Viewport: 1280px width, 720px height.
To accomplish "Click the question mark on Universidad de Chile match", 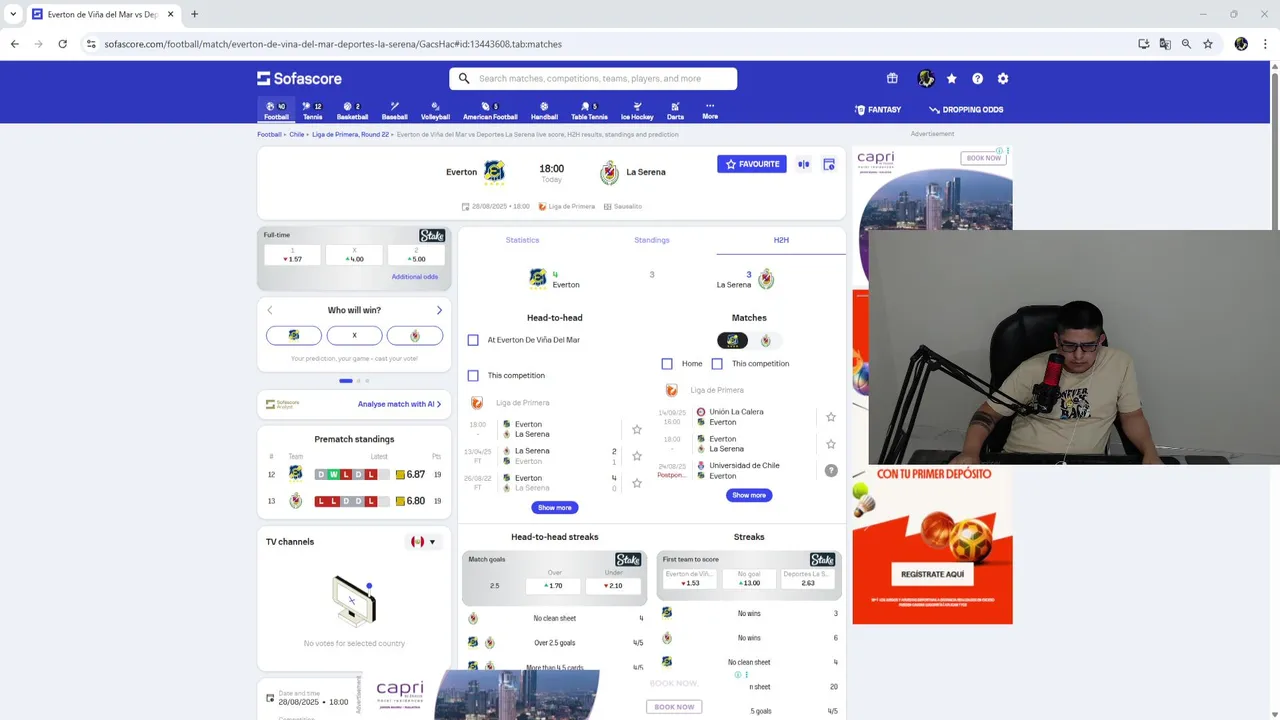I will (x=831, y=470).
